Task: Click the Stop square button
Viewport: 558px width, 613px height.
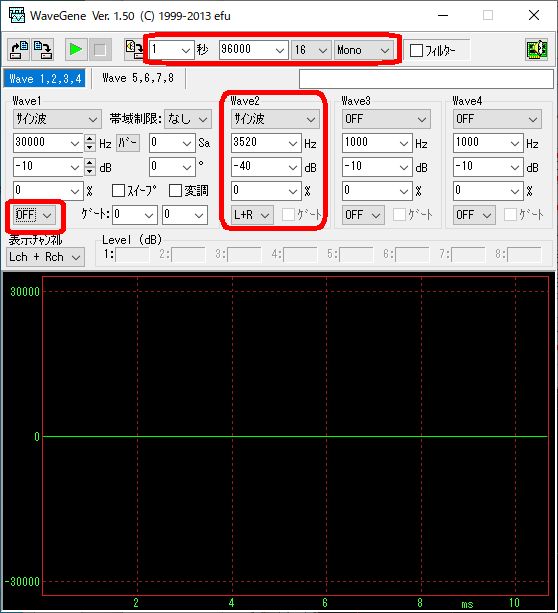Action: pos(100,50)
